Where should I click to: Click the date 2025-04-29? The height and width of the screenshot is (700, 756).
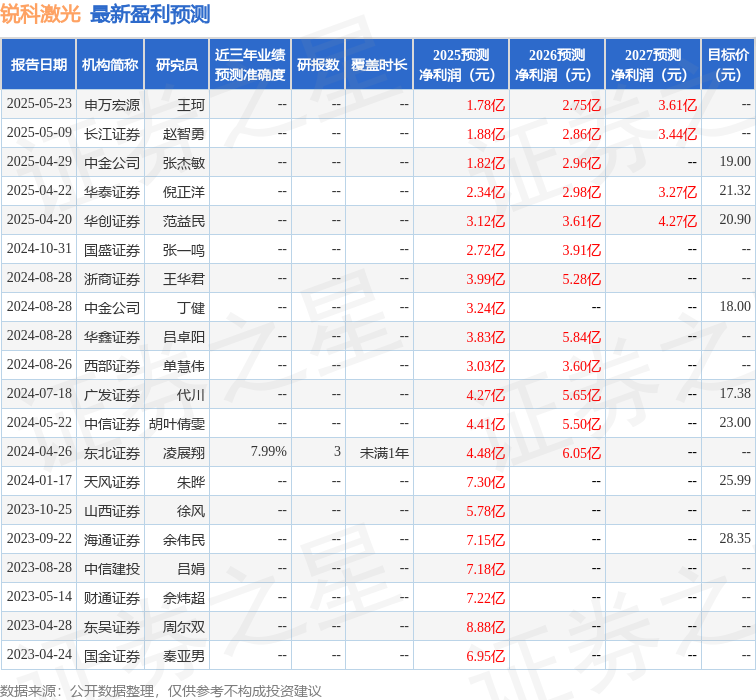point(39,162)
